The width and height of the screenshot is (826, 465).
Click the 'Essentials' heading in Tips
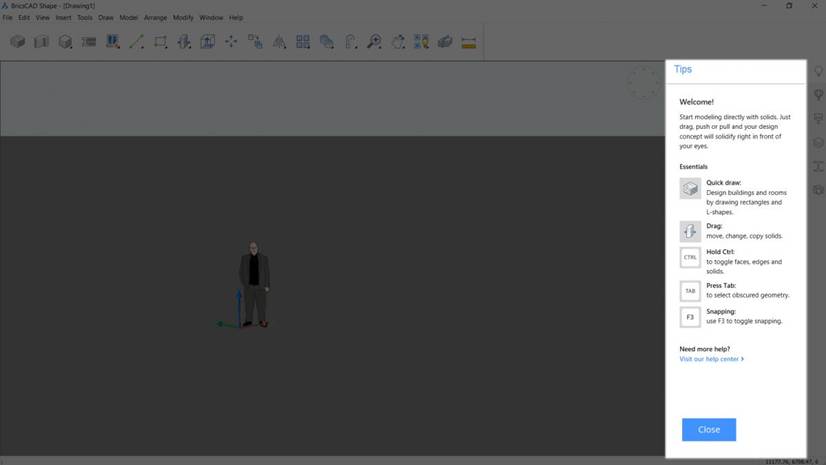pyautogui.click(x=693, y=167)
